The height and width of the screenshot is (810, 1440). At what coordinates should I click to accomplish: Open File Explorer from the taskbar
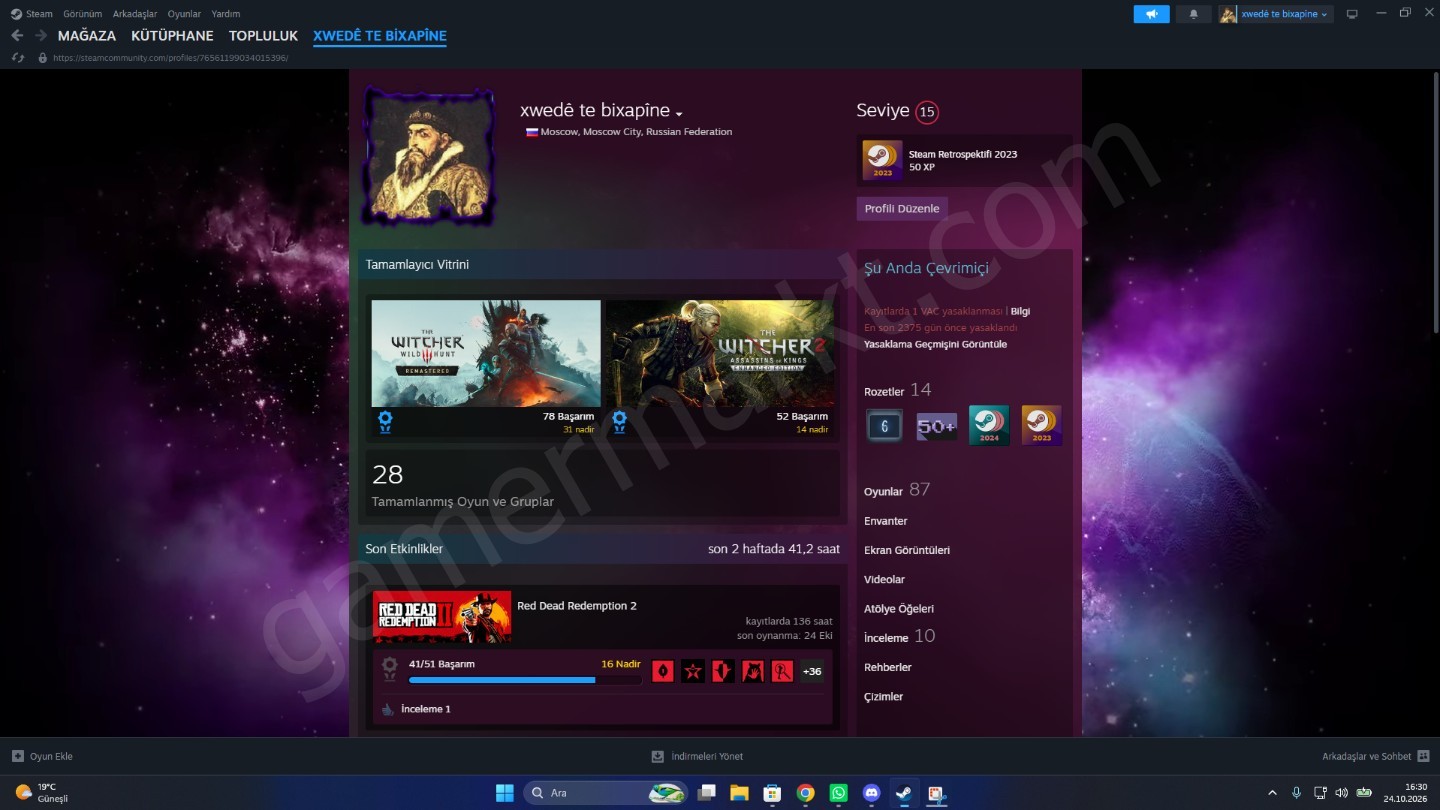click(x=739, y=793)
